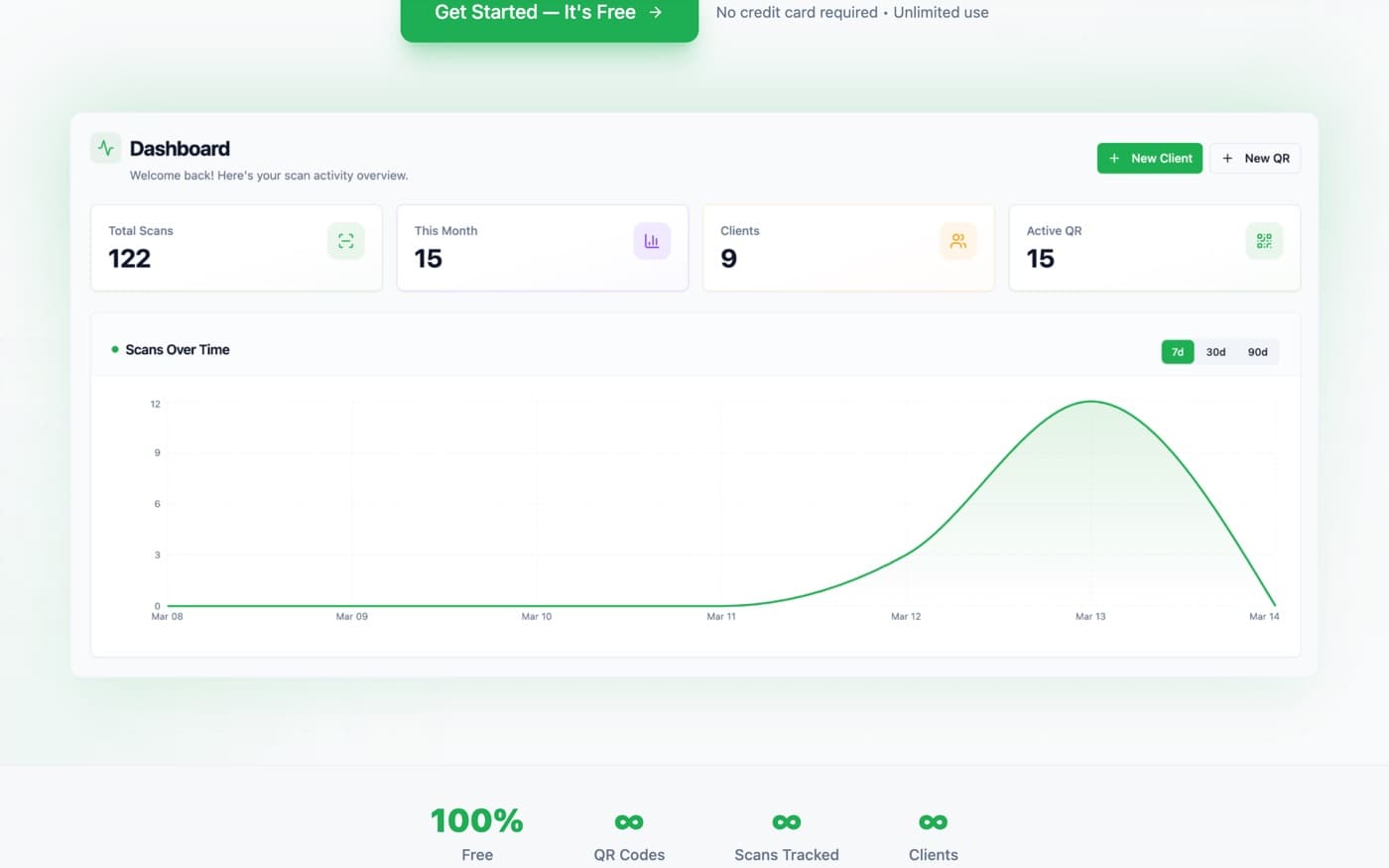Click the Clients people icon

click(x=957, y=241)
